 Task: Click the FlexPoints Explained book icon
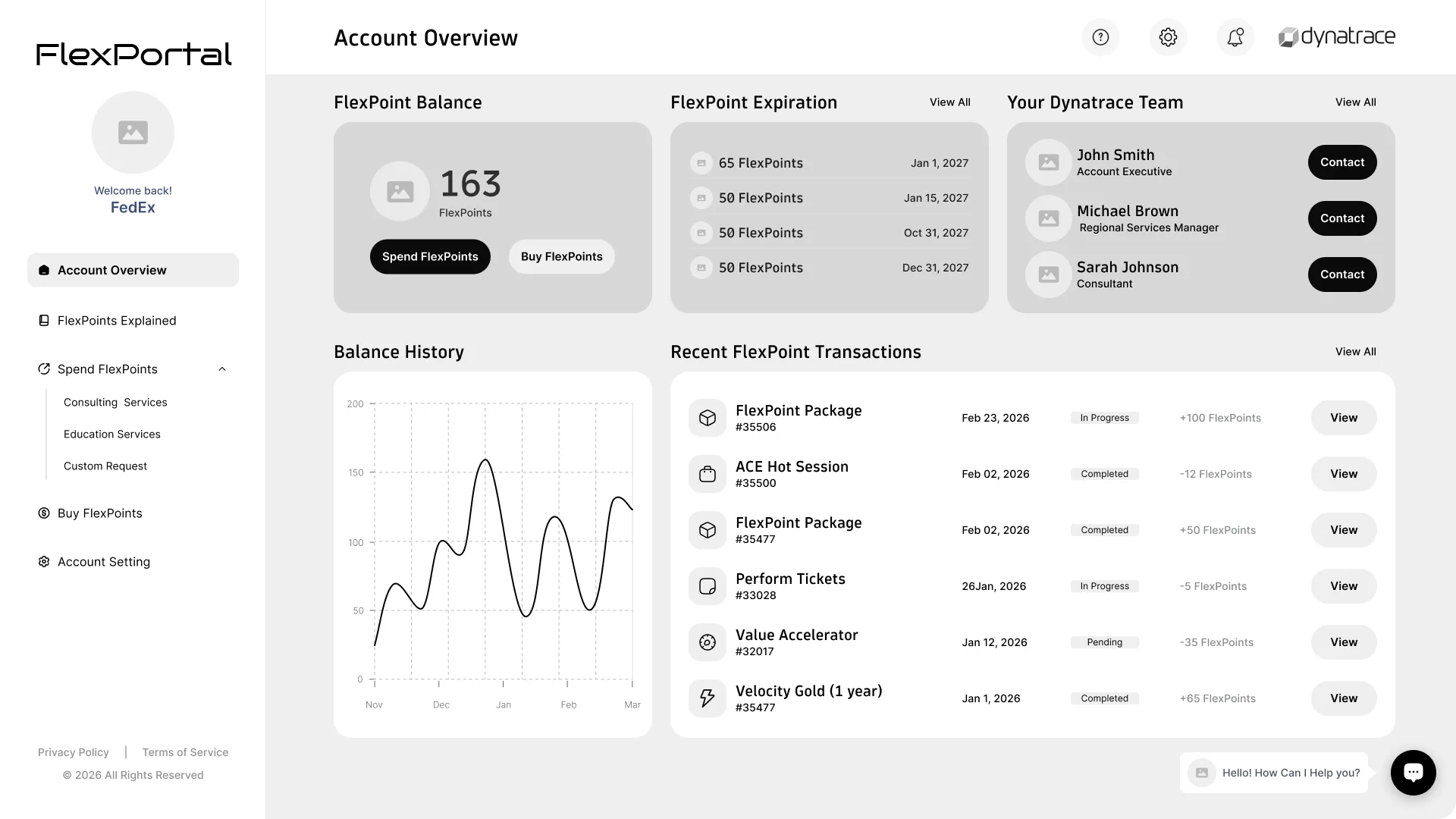44,321
